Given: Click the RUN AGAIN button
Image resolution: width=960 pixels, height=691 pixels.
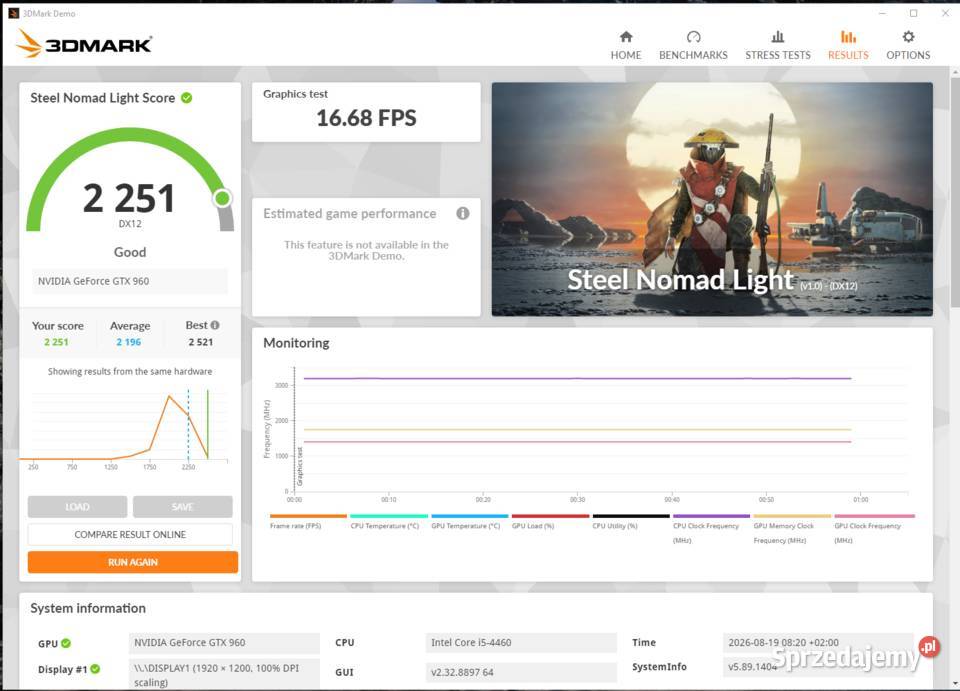Looking at the screenshot, I should click(133, 562).
